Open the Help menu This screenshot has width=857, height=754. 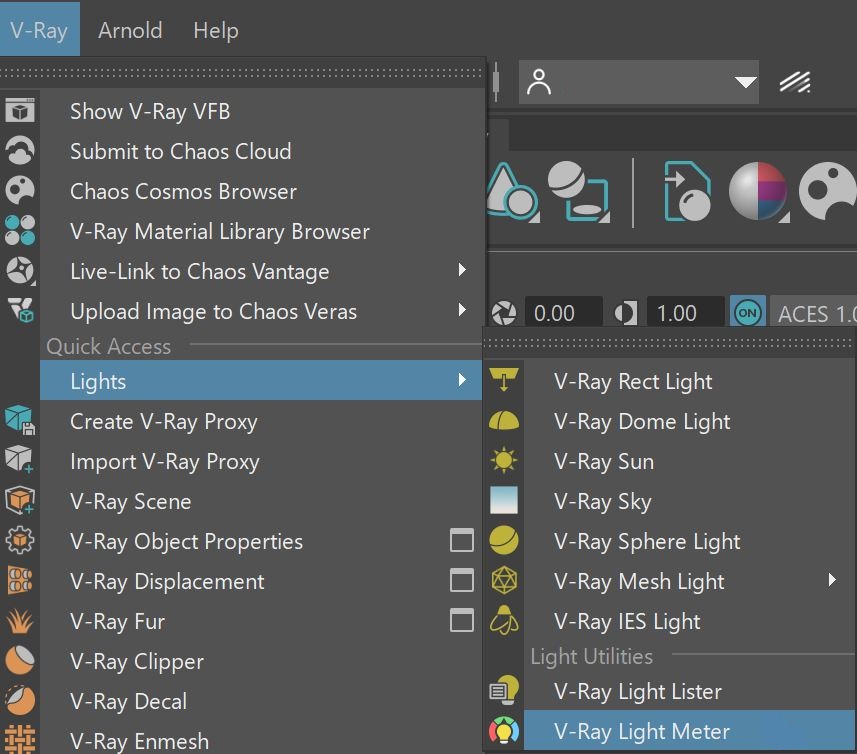[216, 30]
